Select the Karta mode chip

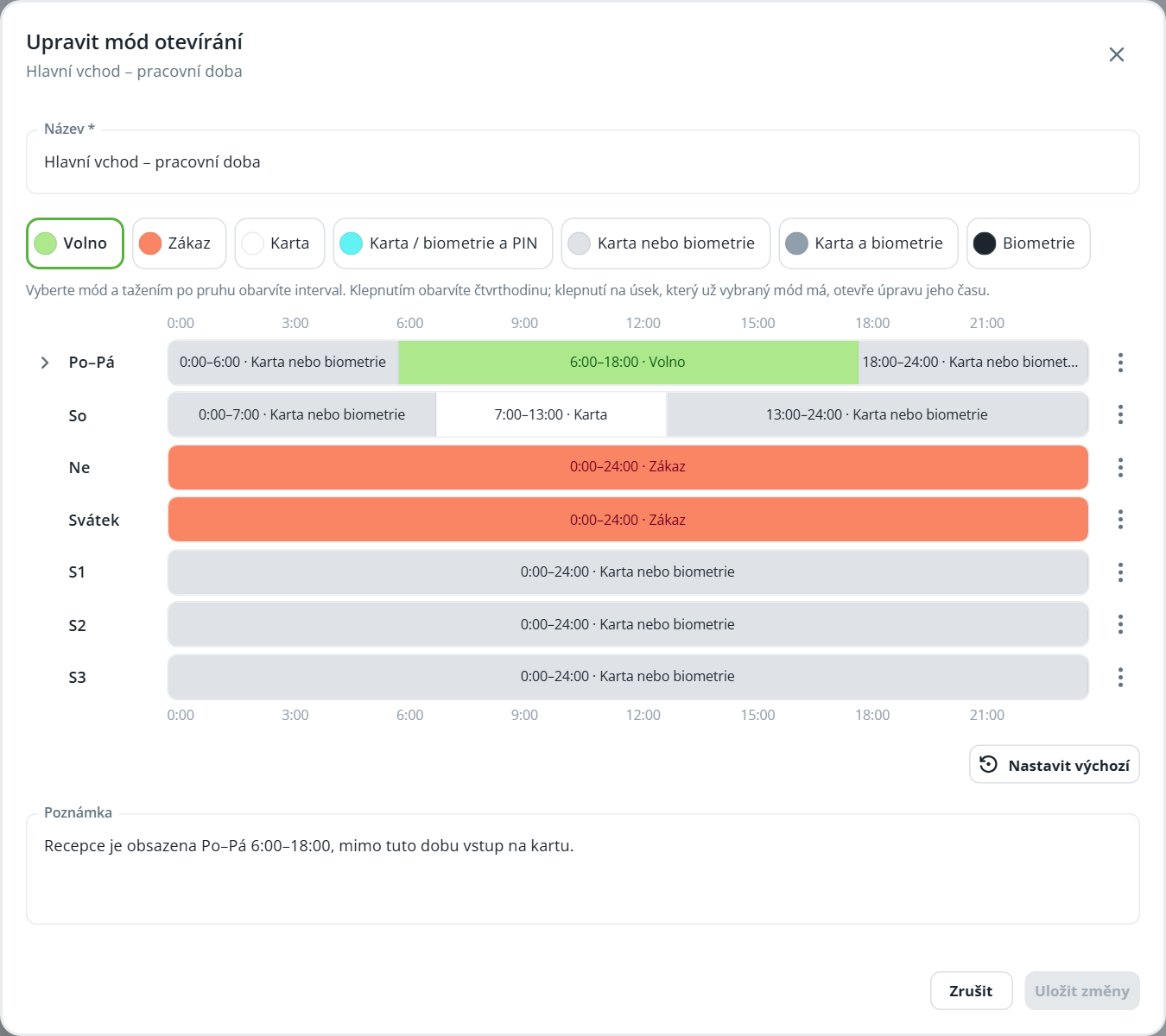[280, 243]
